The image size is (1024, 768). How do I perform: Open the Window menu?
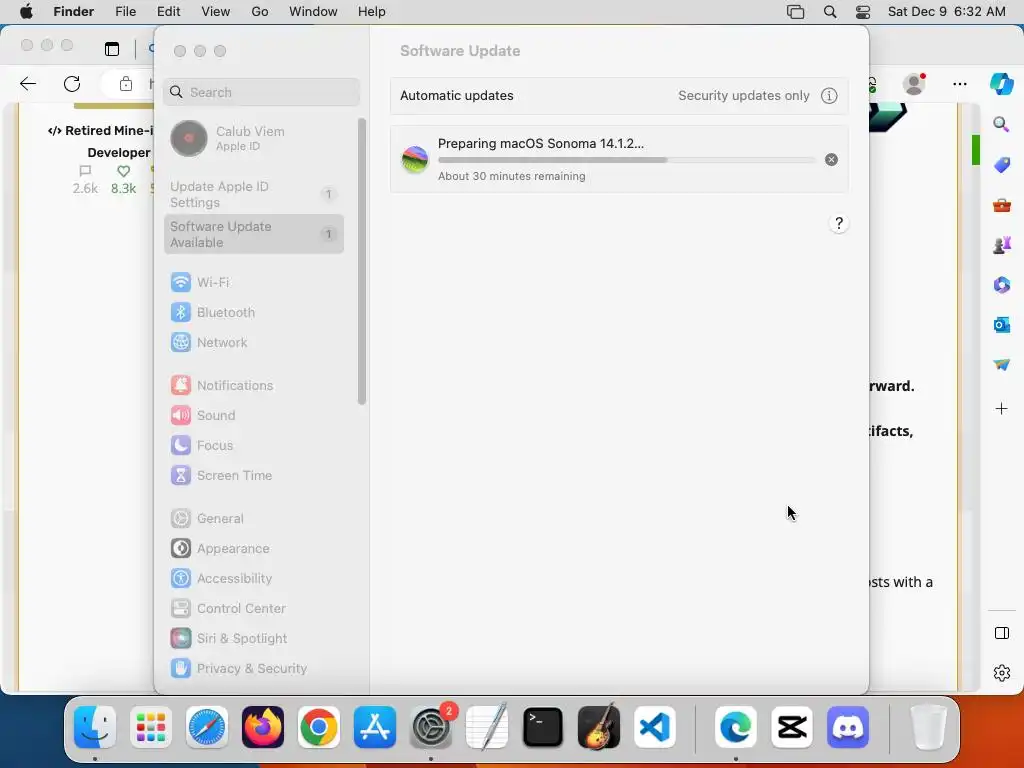[x=313, y=12]
